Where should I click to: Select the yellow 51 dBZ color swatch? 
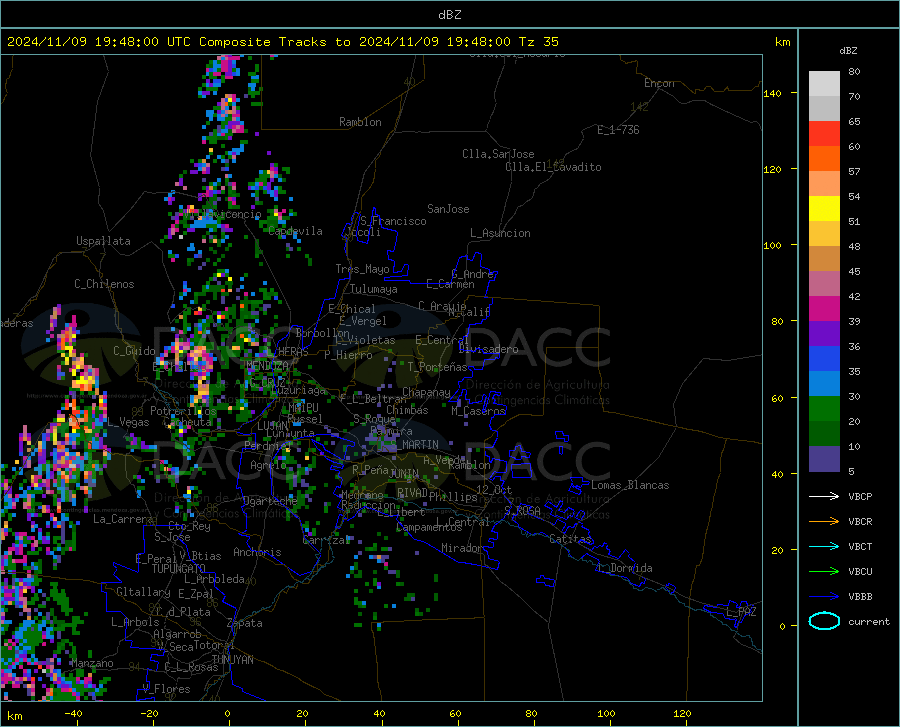824,209
